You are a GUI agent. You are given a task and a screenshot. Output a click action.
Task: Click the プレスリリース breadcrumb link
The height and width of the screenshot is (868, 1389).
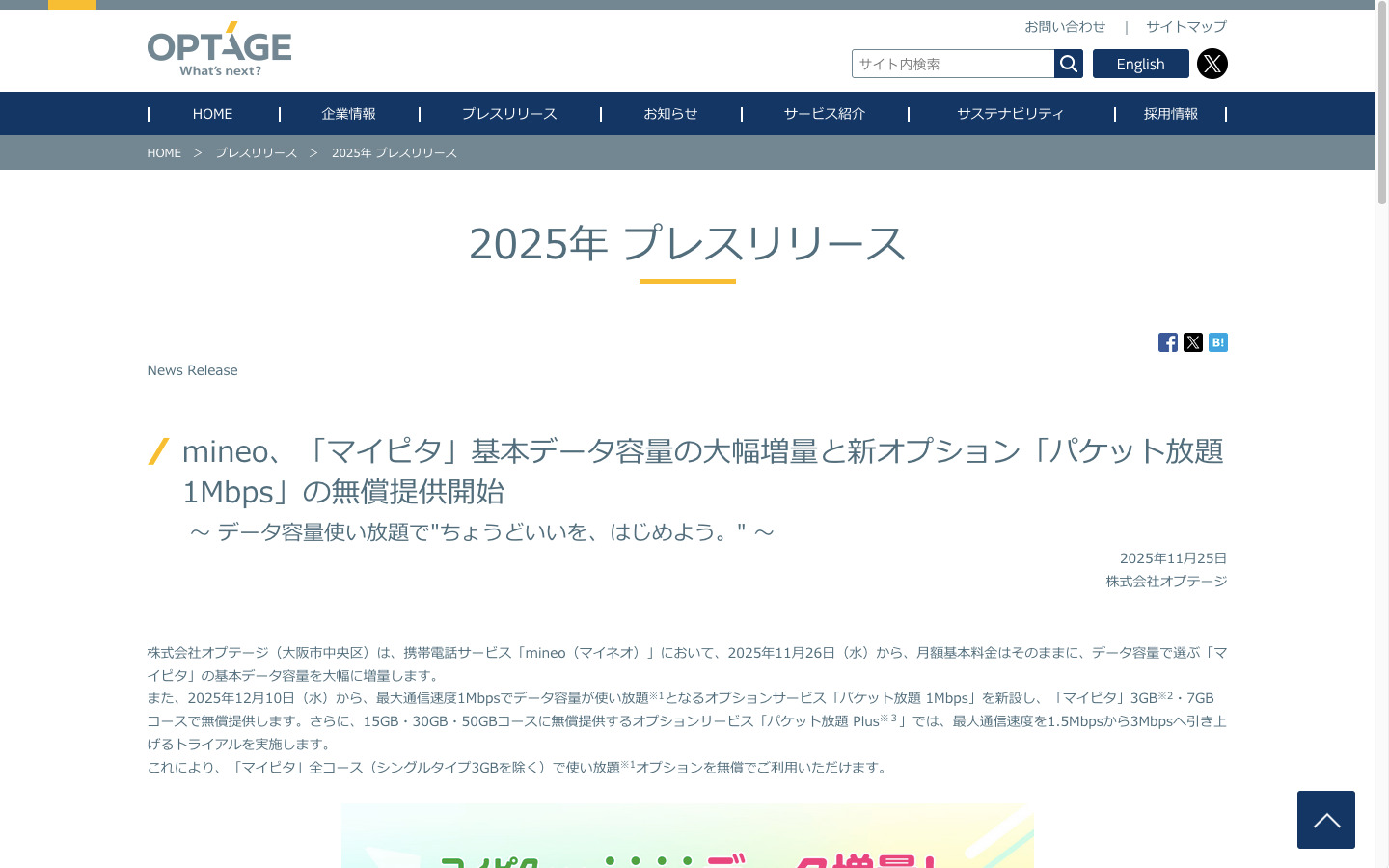click(x=256, y=153)
